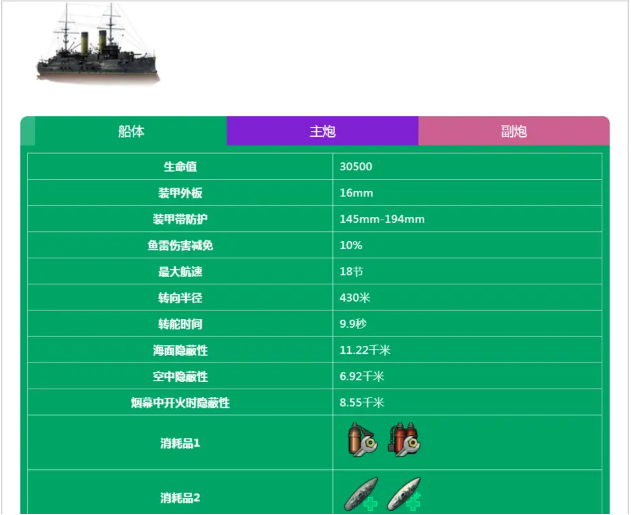Click the 烟幕中开火时隐蔽性 label
Viewport: 631px width, 515px height.
click(x=180, y=403)
